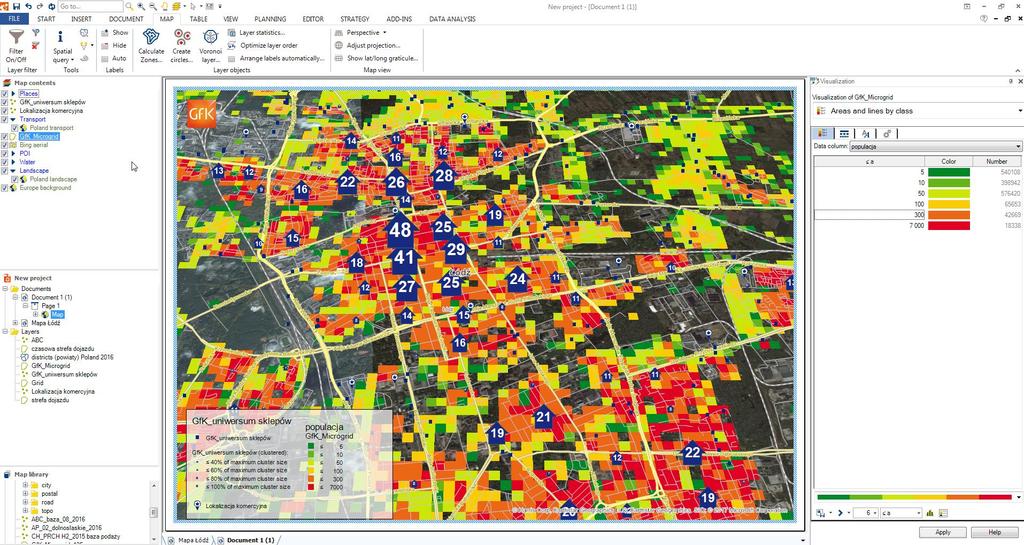This screenshot has width=1024, height=545.
Task: Open the class colors tab icon in Visualization
Action: (823, 133)
